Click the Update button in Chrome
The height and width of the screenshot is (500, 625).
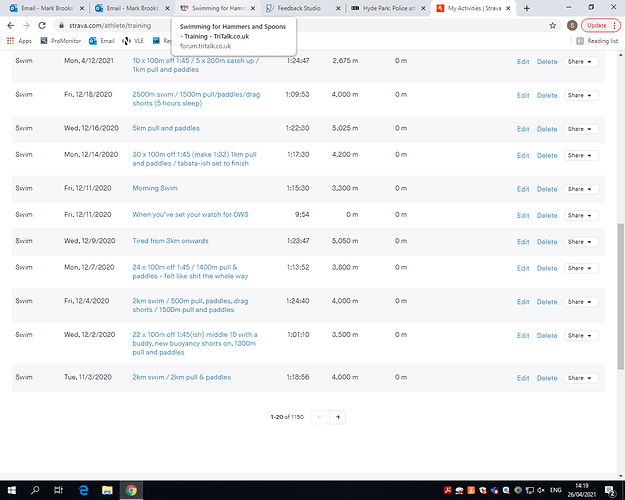(601, 26)
